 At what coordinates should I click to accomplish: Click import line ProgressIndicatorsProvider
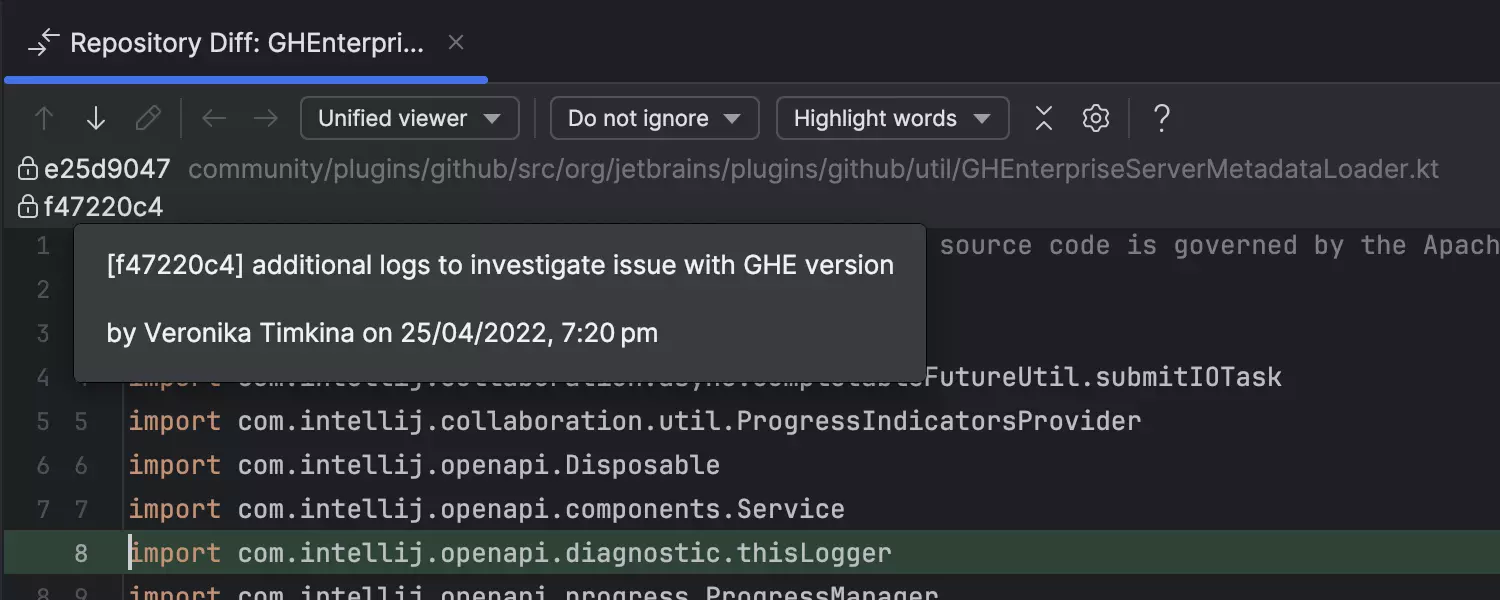pos(635,421)
